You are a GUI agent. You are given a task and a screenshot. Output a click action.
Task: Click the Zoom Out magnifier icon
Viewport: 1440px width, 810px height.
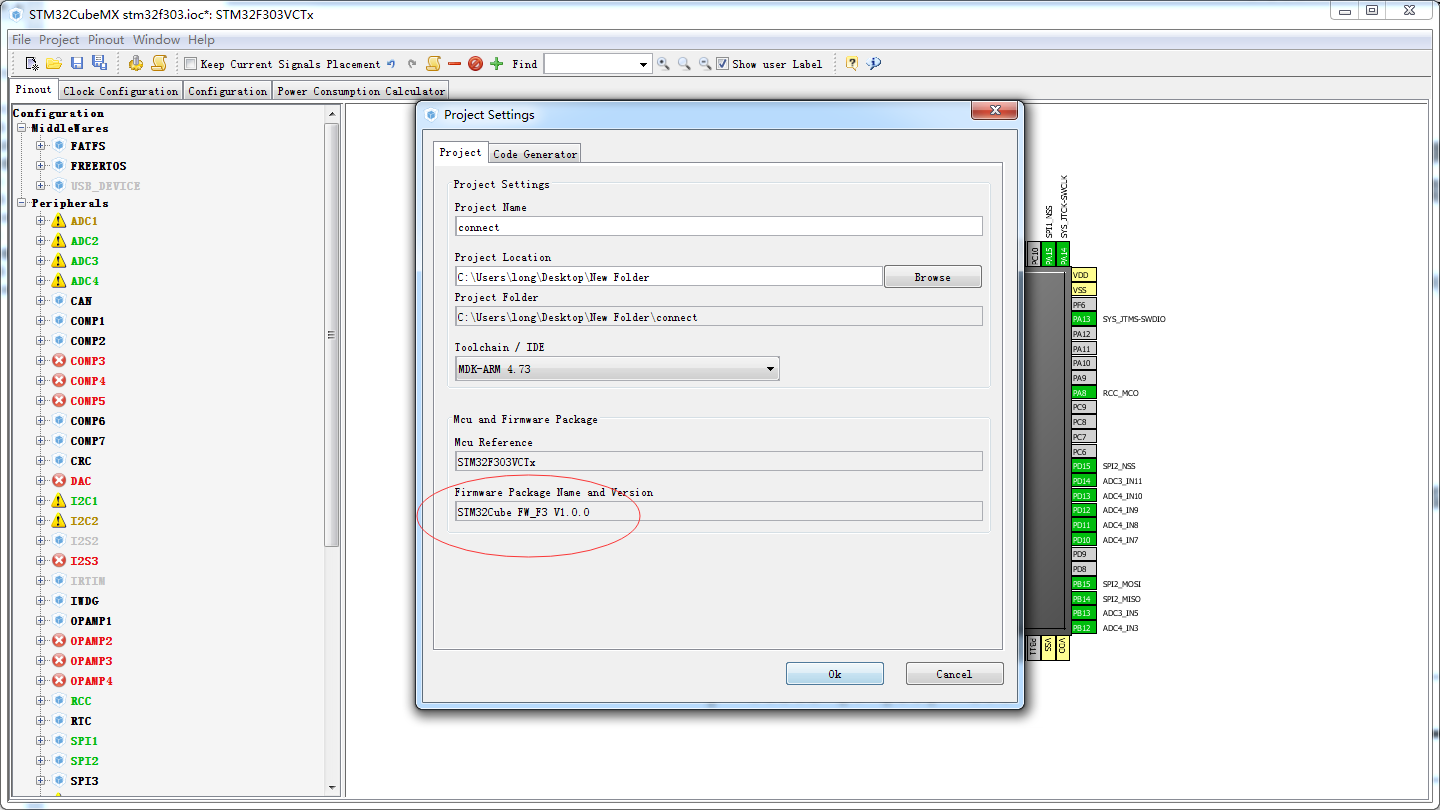[x=705, y=64]
